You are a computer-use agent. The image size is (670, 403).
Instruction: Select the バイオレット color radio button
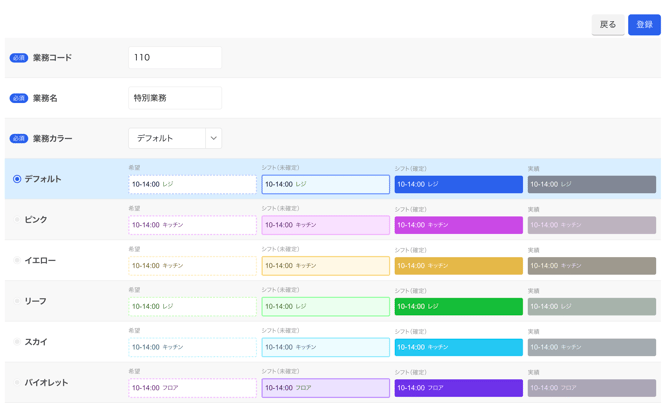pyautogui.click(x=17, y=383)
